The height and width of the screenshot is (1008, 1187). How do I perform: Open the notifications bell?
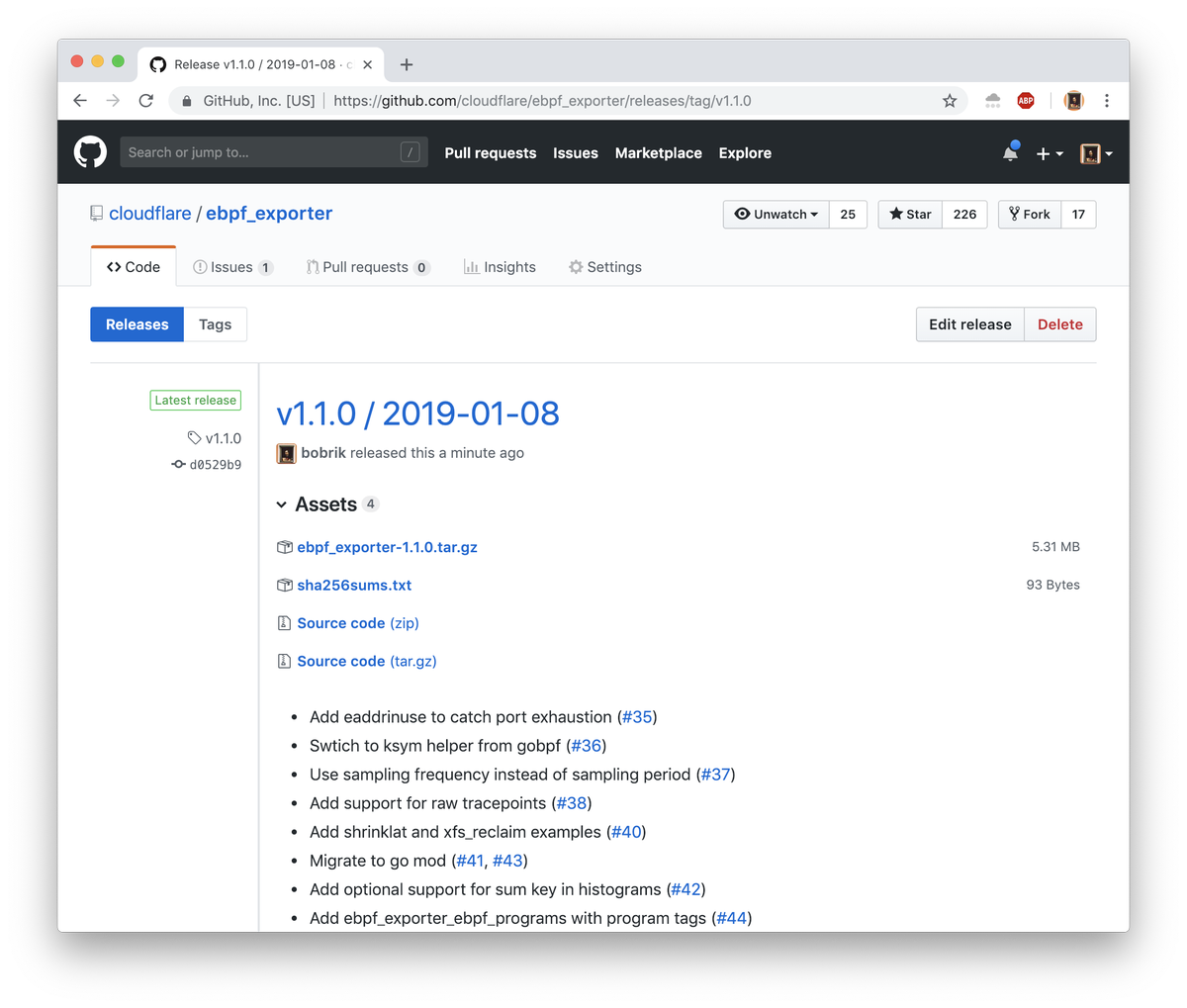point(1010,152)
